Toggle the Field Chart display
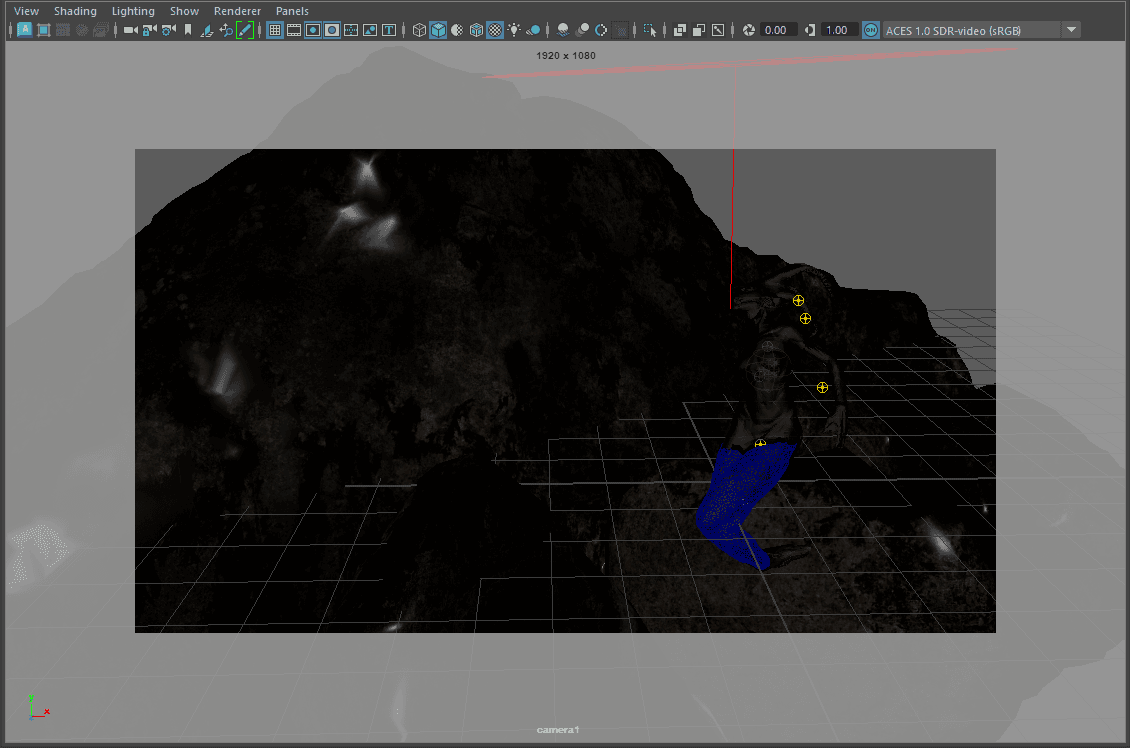1130x748 pixels. coord(351,30)
